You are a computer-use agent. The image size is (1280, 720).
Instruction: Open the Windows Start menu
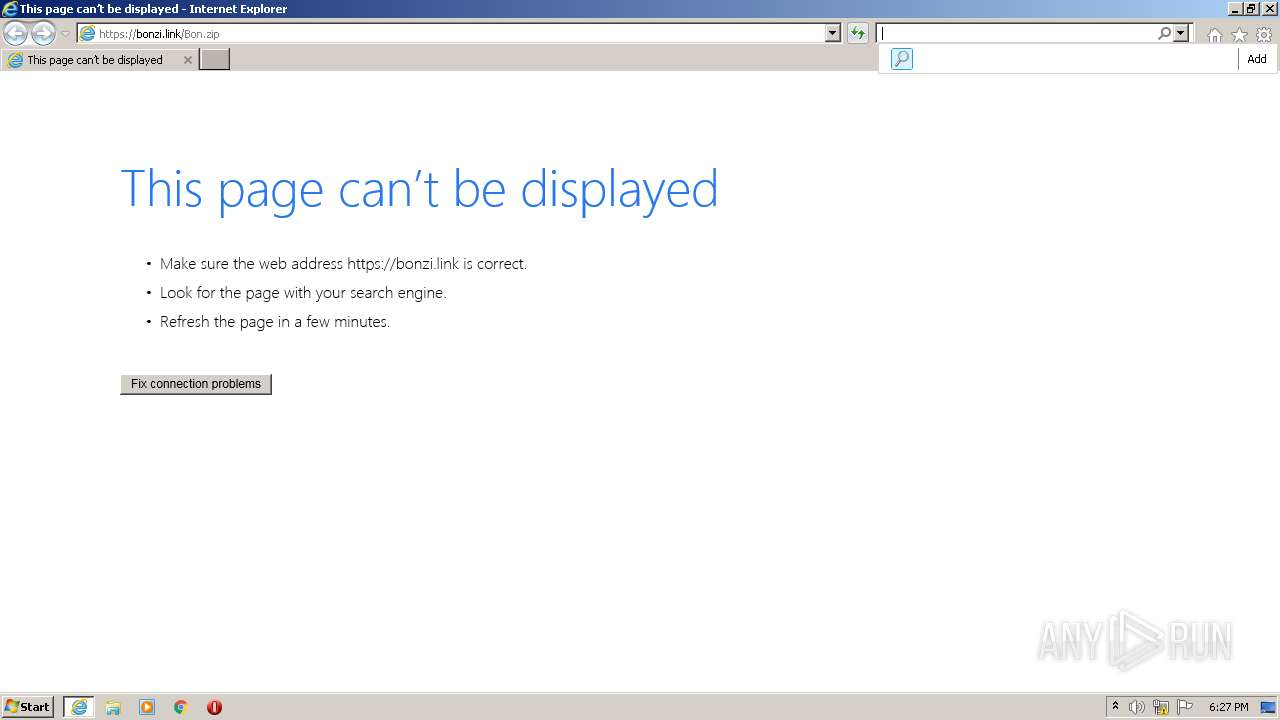tap(28, 707)
